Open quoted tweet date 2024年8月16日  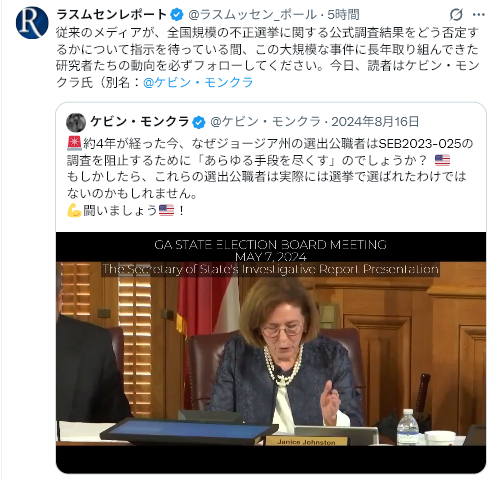(x=375, y=122)
